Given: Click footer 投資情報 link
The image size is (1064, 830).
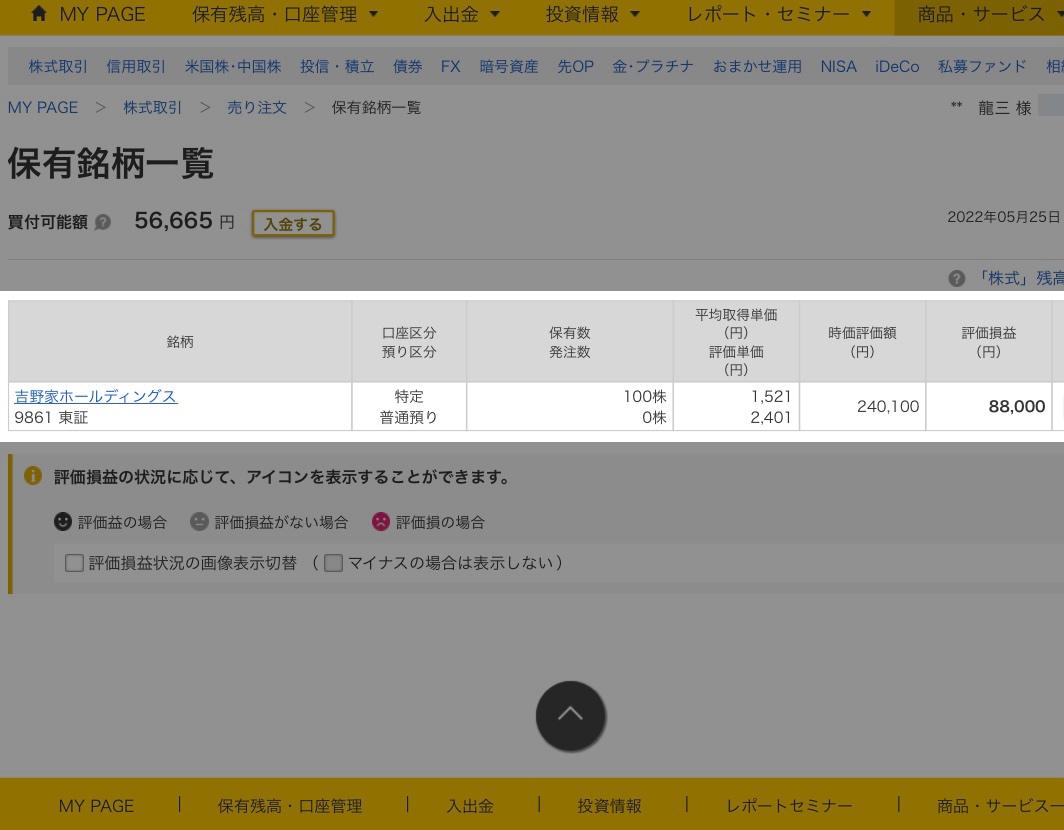Looking at the screenshot, I should pyautogui.click(x=609, y=806).
